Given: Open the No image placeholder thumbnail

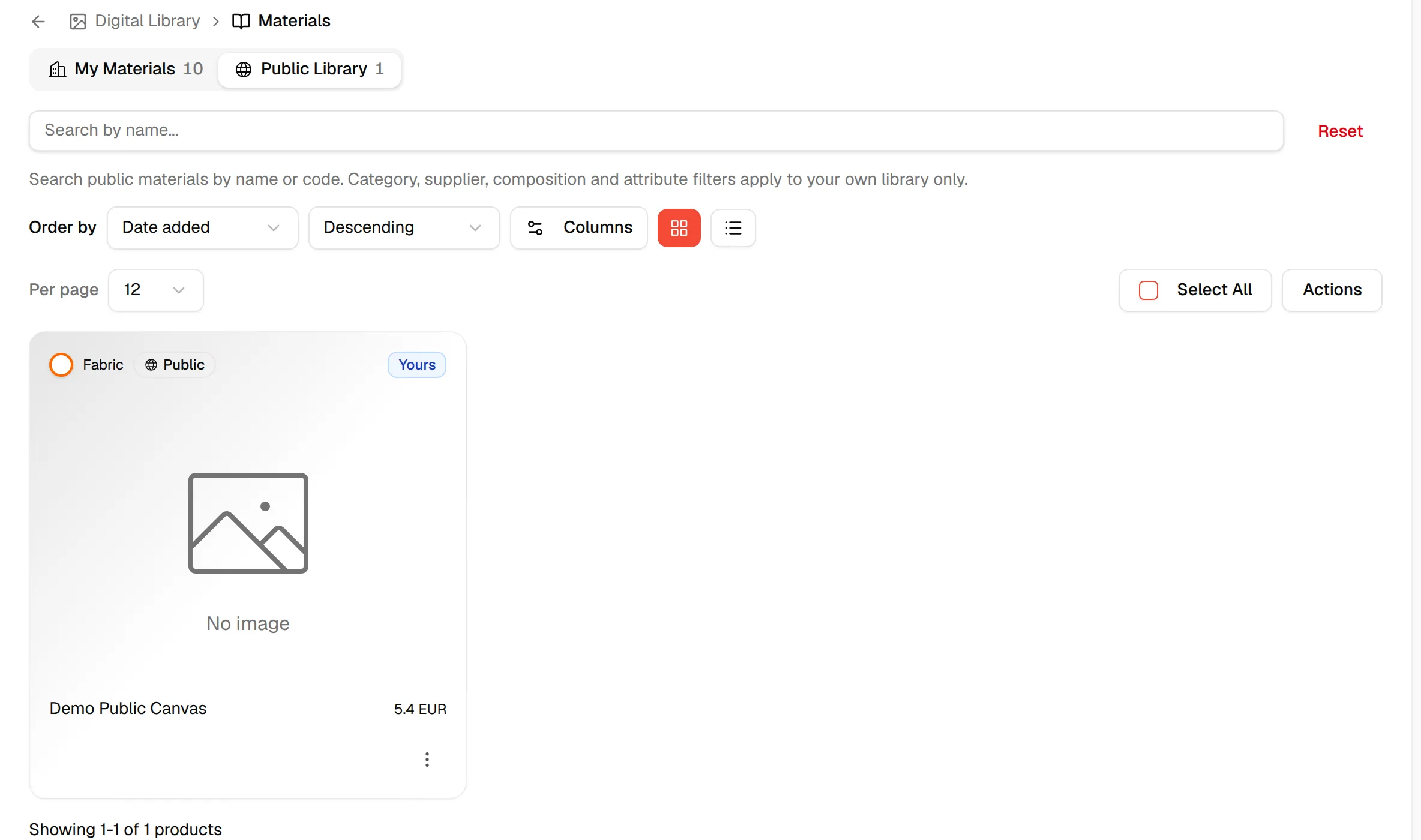Looking at the screenshot, I should [x=248, y=552].
